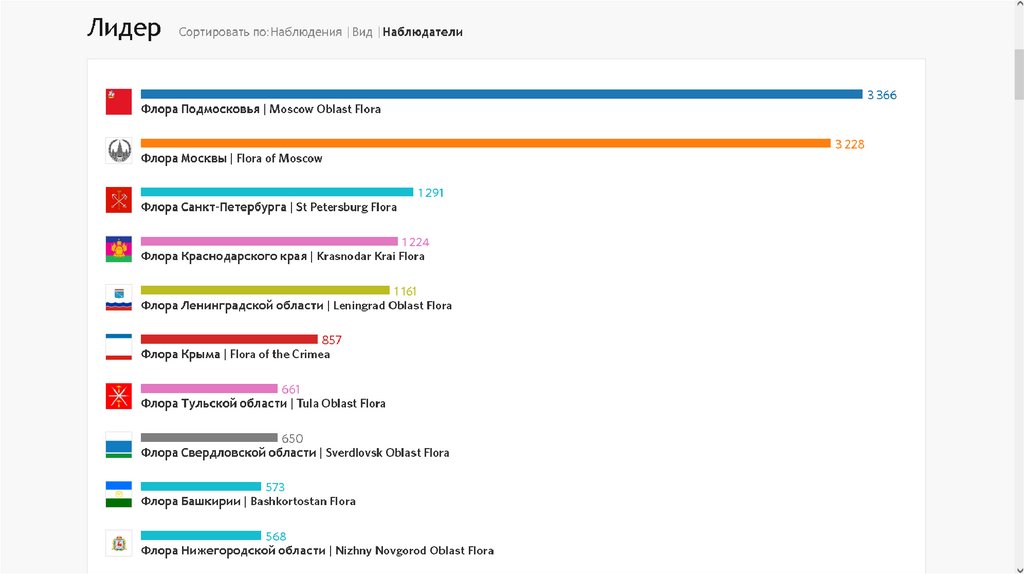
Task: Open Flora of Moscow emblem icon
Action: [119, 151]
